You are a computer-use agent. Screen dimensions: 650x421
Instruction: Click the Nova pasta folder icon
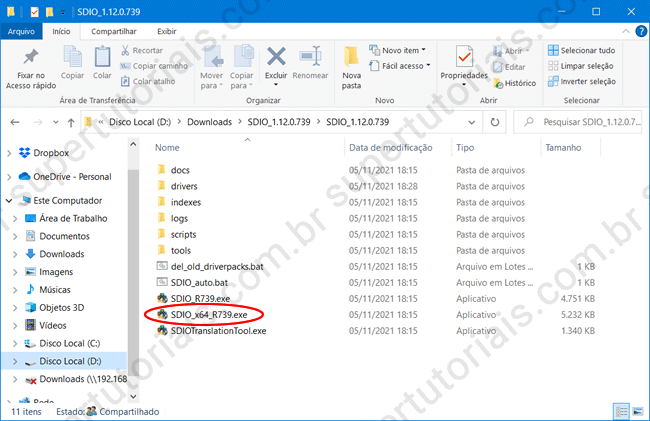tap(352, 57)
